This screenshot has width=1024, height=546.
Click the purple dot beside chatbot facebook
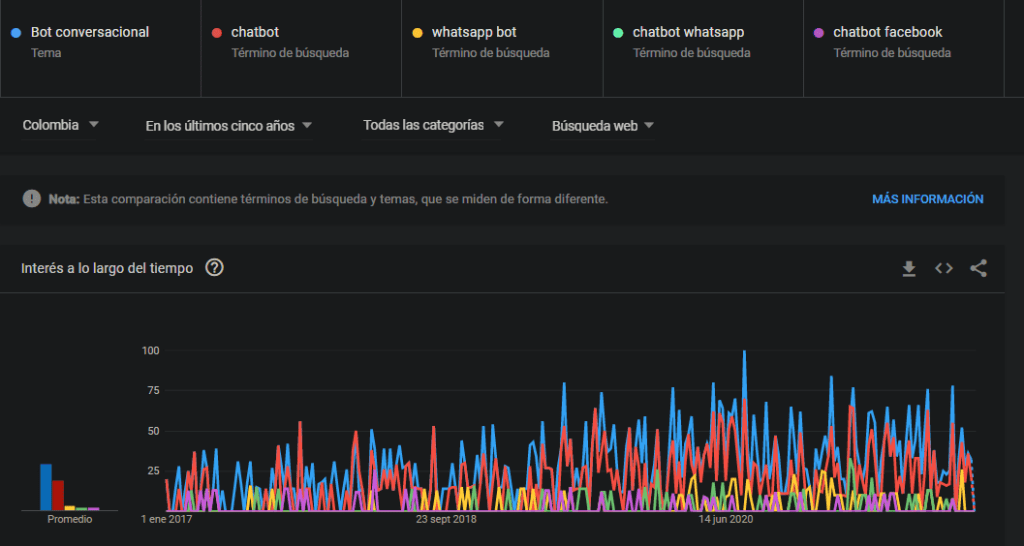(x=819, y=33)
